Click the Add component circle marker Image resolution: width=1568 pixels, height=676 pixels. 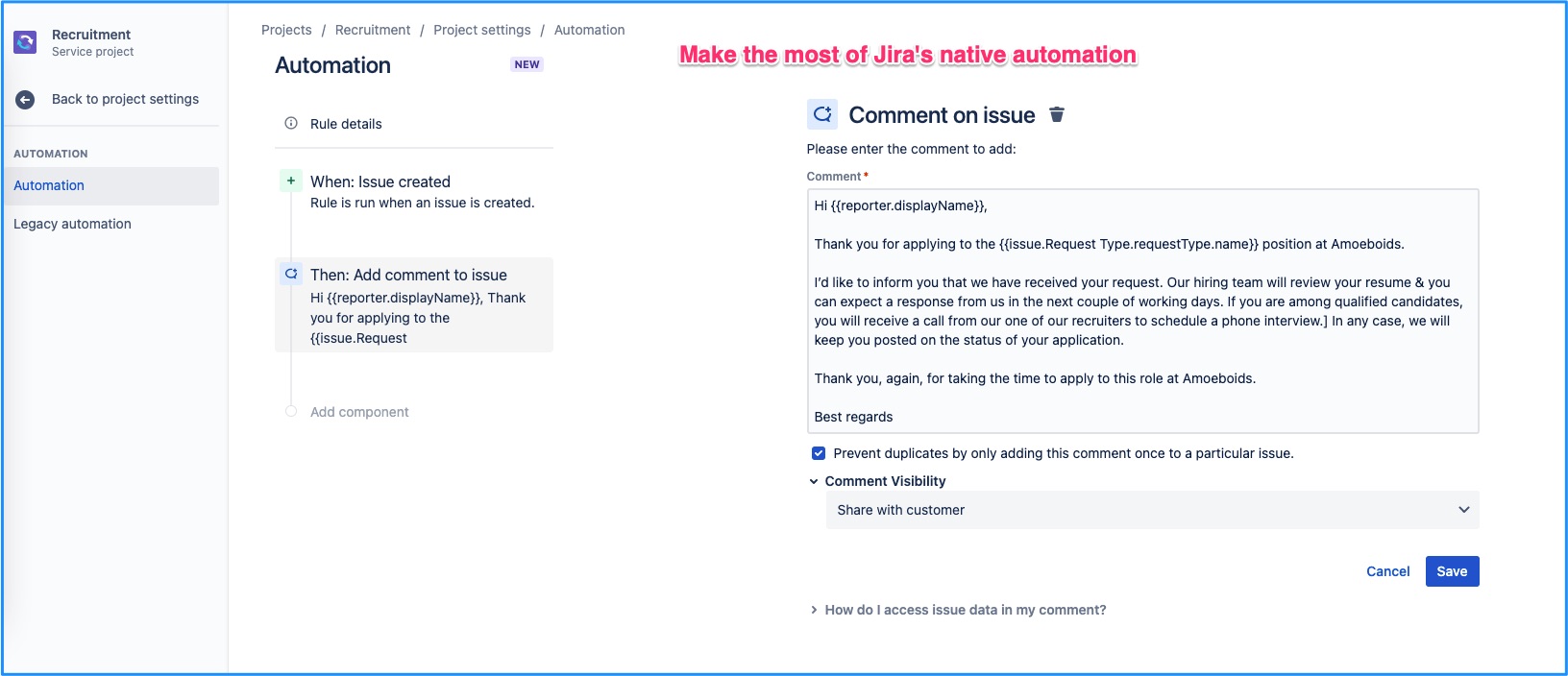(x=291, y=411)
